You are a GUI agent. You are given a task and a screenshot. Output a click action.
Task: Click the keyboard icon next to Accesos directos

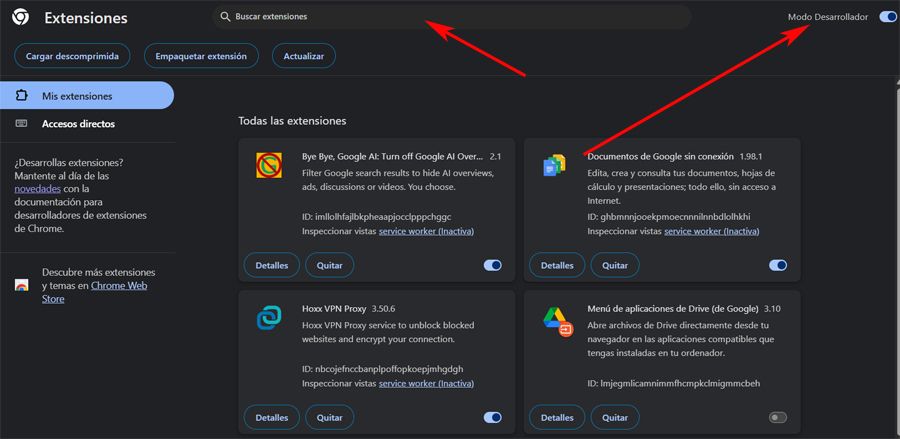point(22,124)
